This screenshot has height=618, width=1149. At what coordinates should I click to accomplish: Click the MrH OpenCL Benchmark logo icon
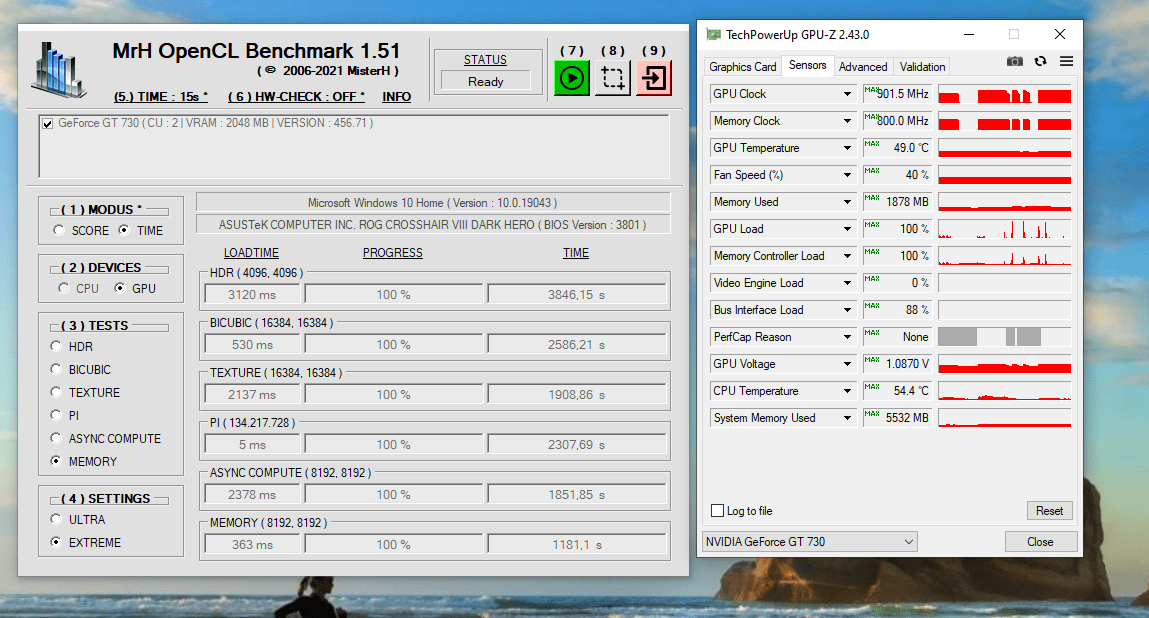coord(59,70)
